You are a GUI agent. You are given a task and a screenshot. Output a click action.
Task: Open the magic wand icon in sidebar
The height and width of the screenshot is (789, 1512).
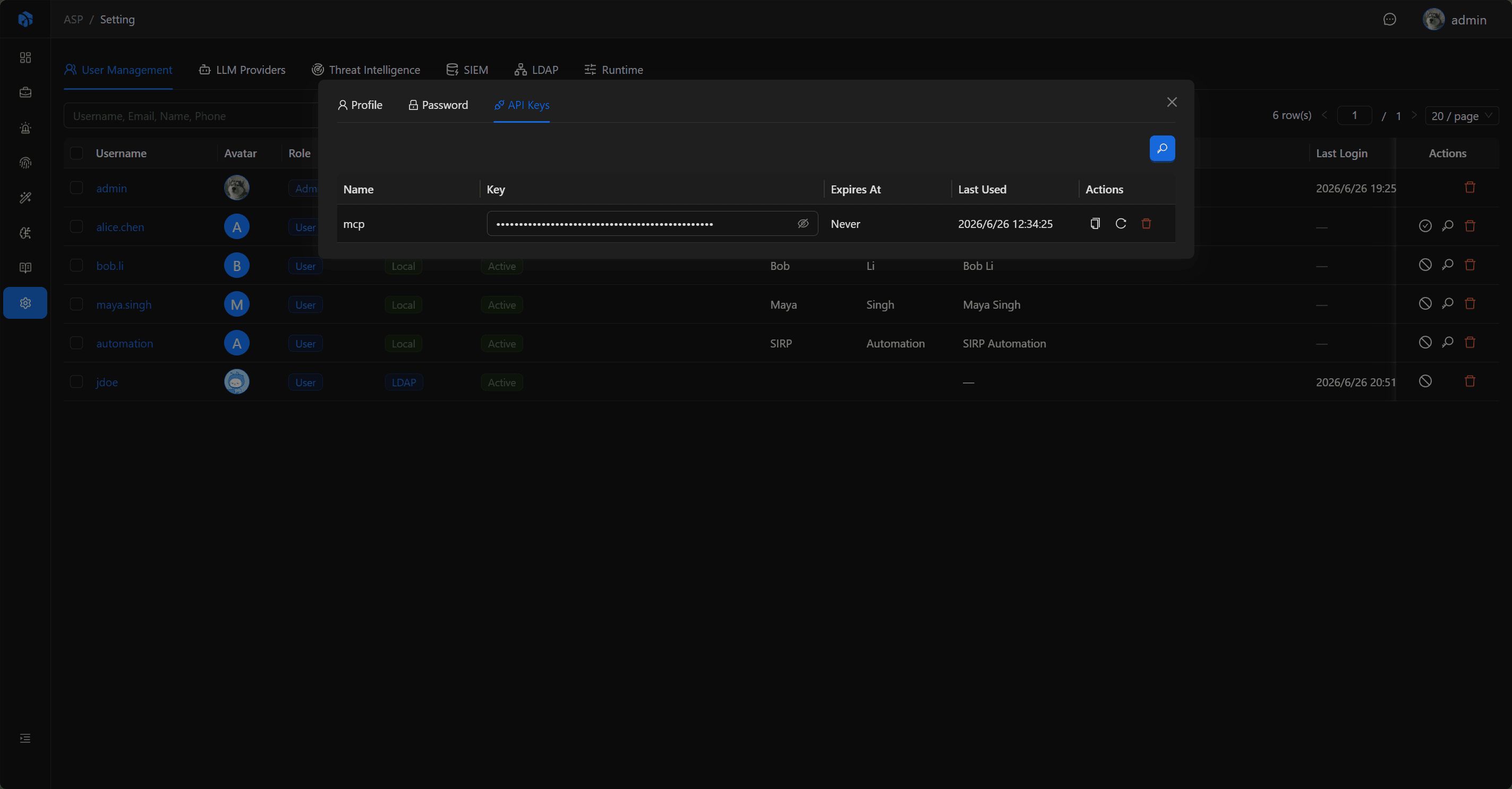pos(25,198)
